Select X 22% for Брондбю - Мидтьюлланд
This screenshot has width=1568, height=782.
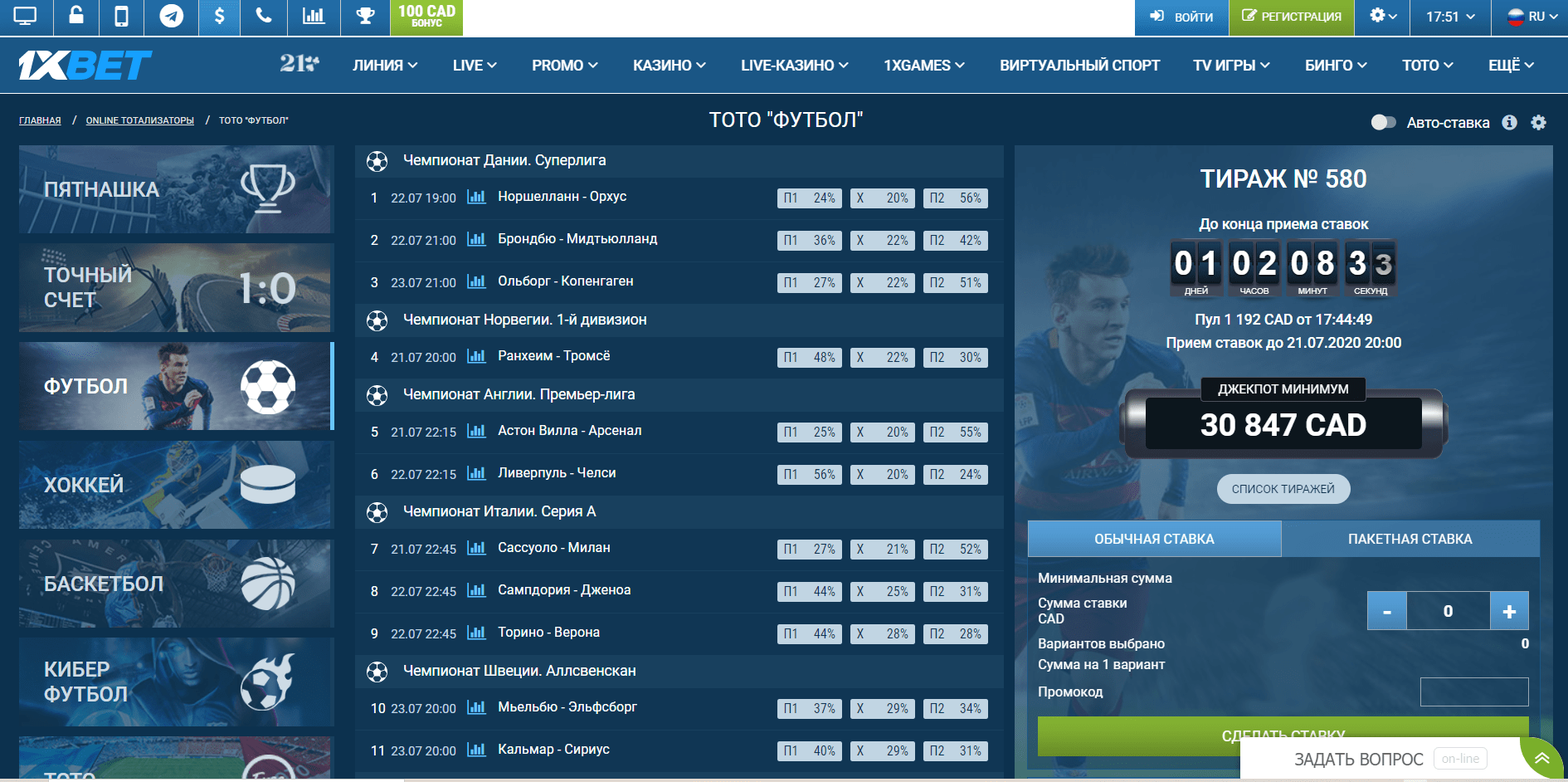tap(882, 241)
